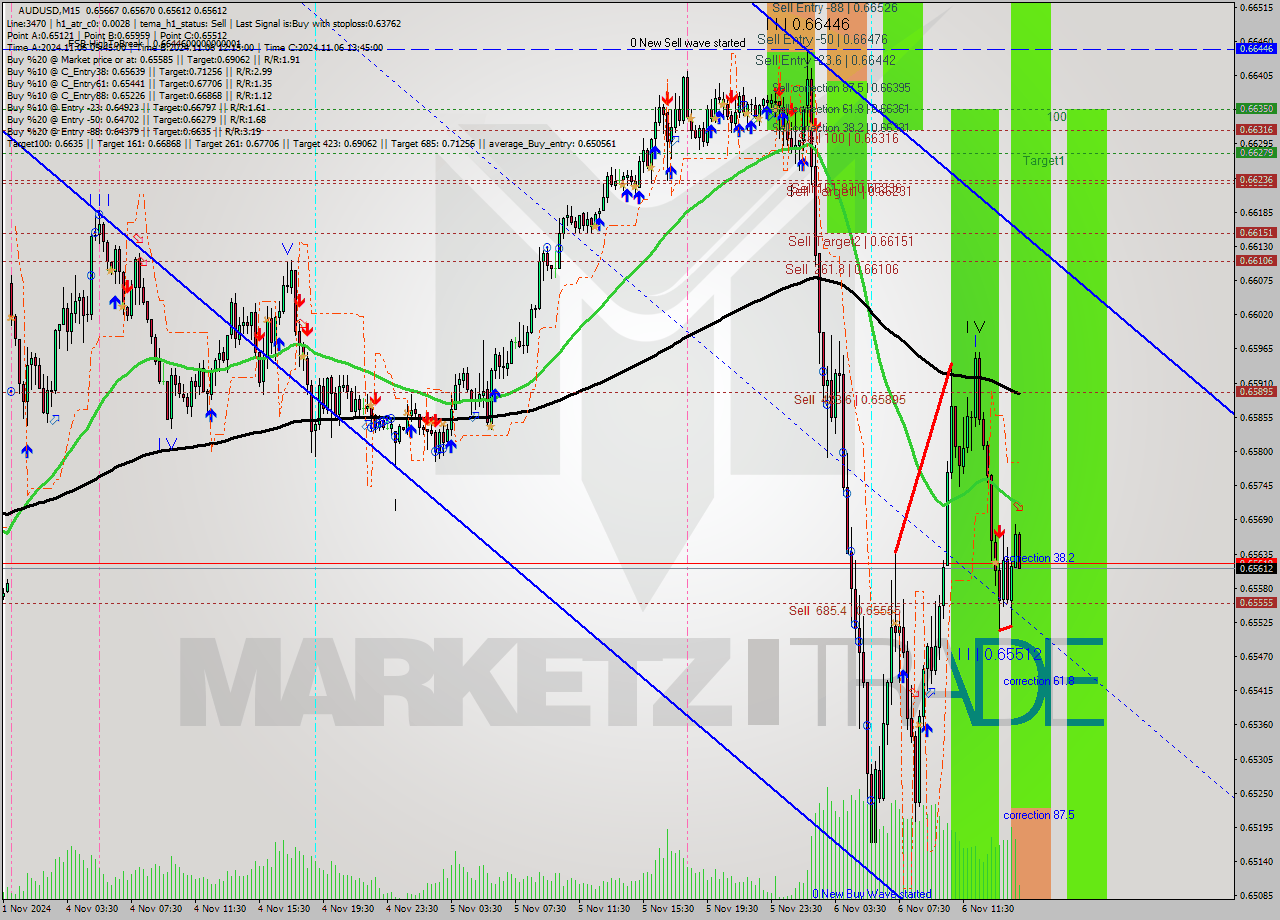Screen dimensions: 1280x920
Task: Click the '1 Nov 2024' time axis label
Action: [x=27, y=909]
